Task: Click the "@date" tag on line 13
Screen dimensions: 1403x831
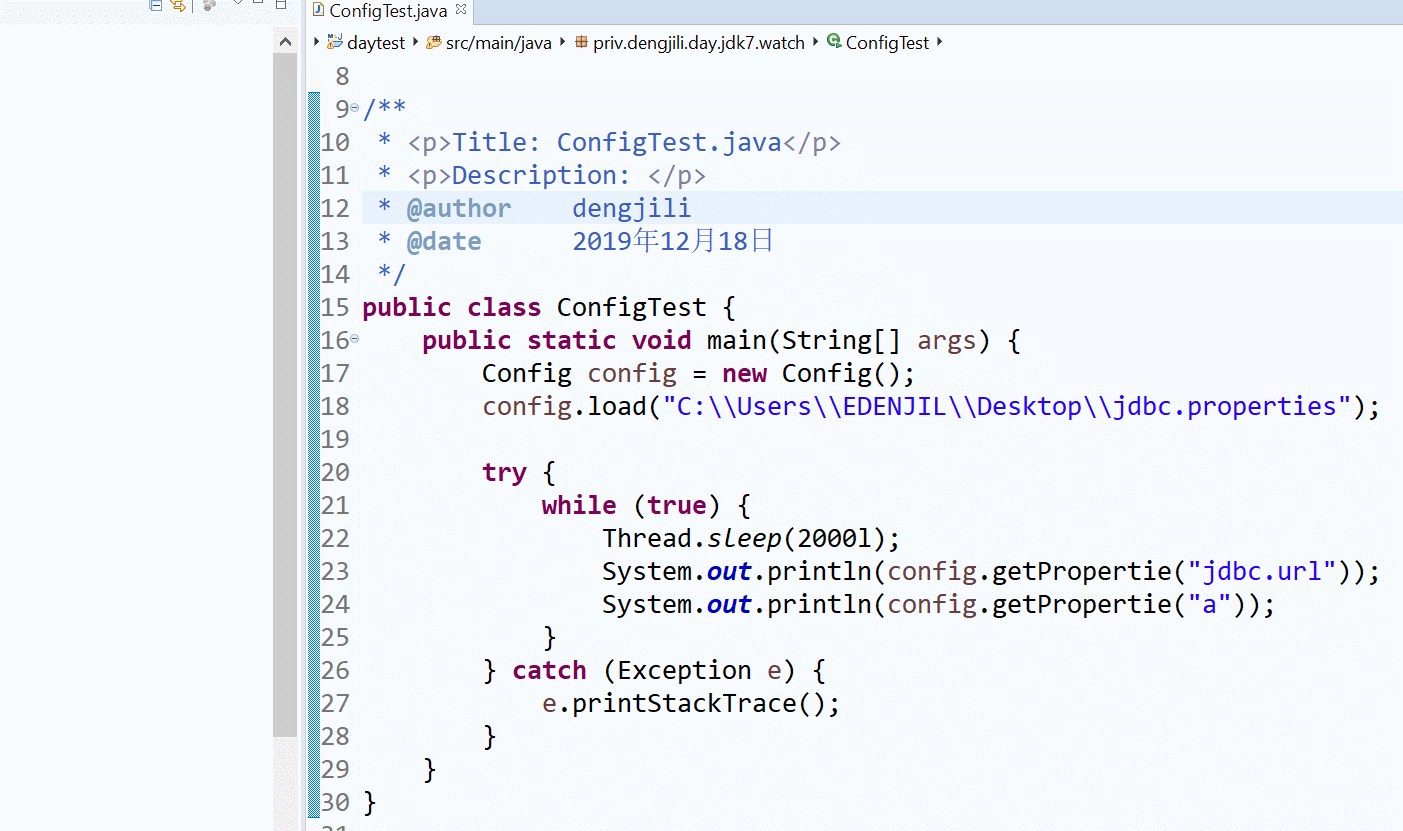Action: (444, 241)
